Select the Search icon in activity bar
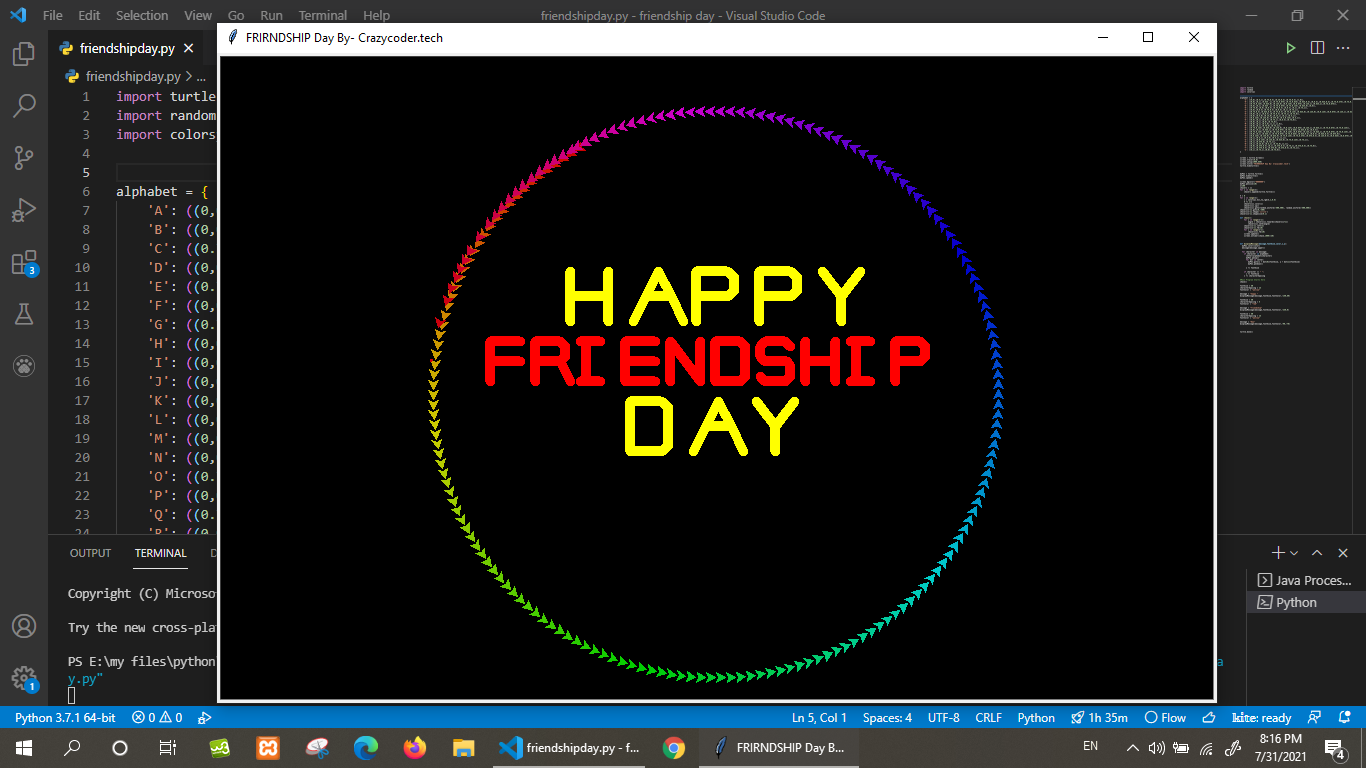Viewport: 1366px width, 768px height. [x=23, y=105]
